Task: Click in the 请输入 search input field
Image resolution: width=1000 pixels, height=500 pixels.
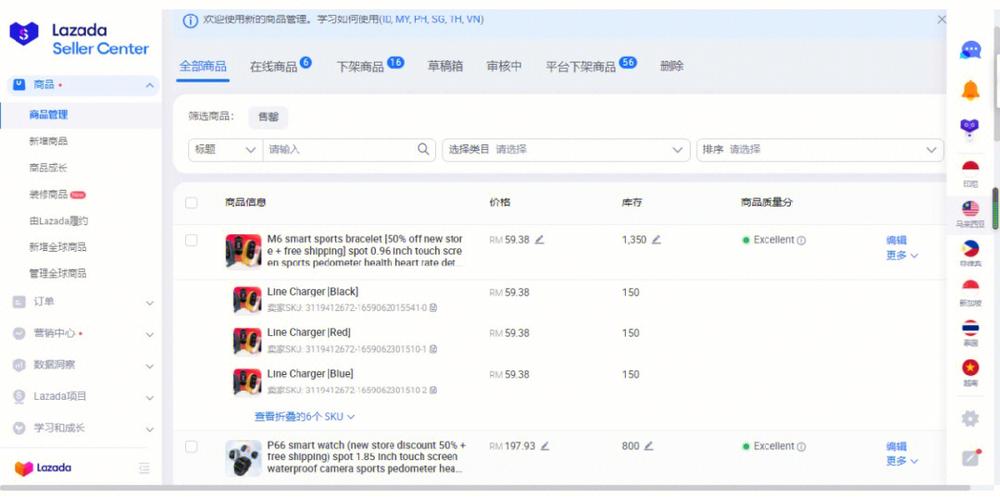Action: coord(341,149)
